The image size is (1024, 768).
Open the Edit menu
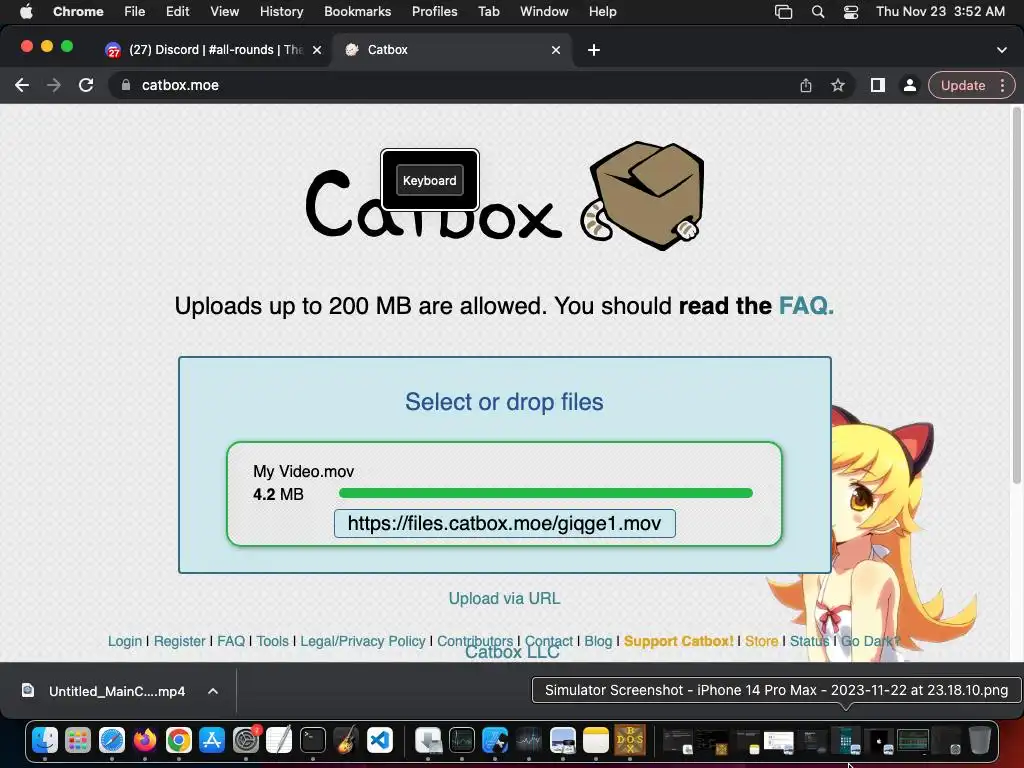(x=178, y=12)
